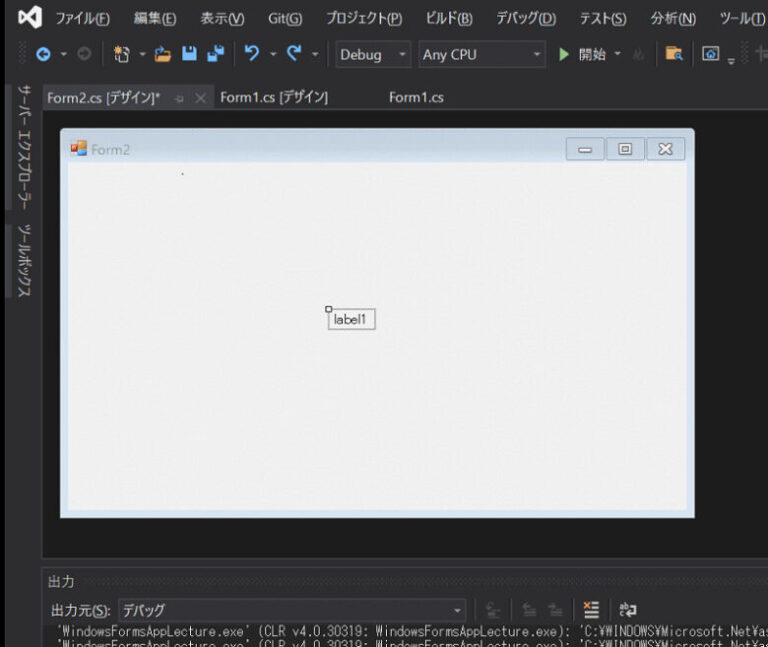This screenshot has height=647, width=768.
Task: Select the Form2 title bar in designer
Action: (x=377, y=147)
